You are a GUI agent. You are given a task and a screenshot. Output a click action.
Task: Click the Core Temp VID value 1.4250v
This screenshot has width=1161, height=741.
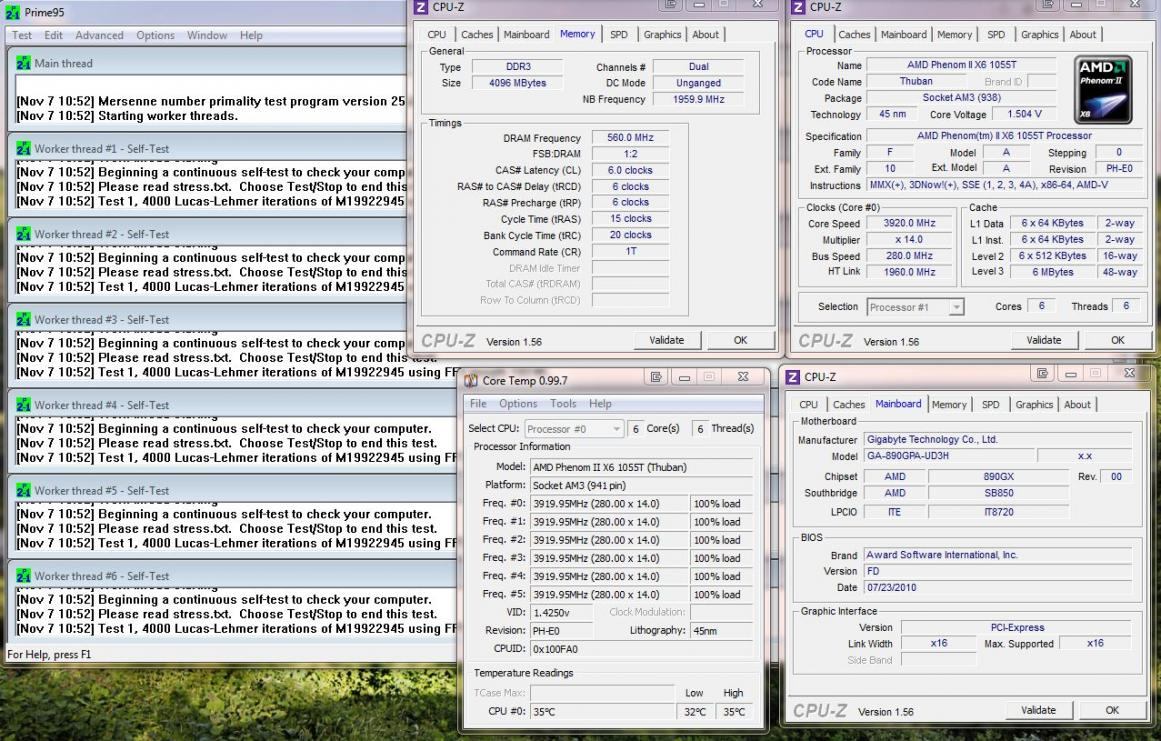pyautogui.click(x=561, y=612)
